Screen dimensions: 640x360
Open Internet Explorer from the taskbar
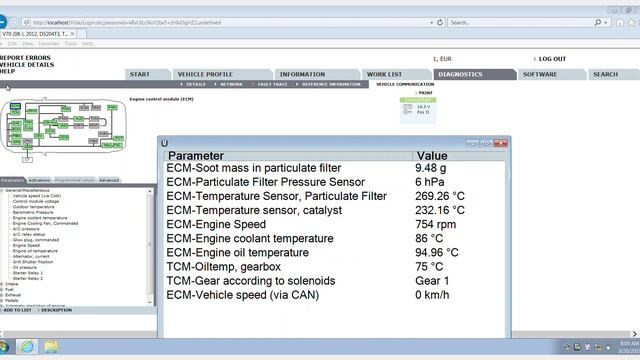pos(27,347)
